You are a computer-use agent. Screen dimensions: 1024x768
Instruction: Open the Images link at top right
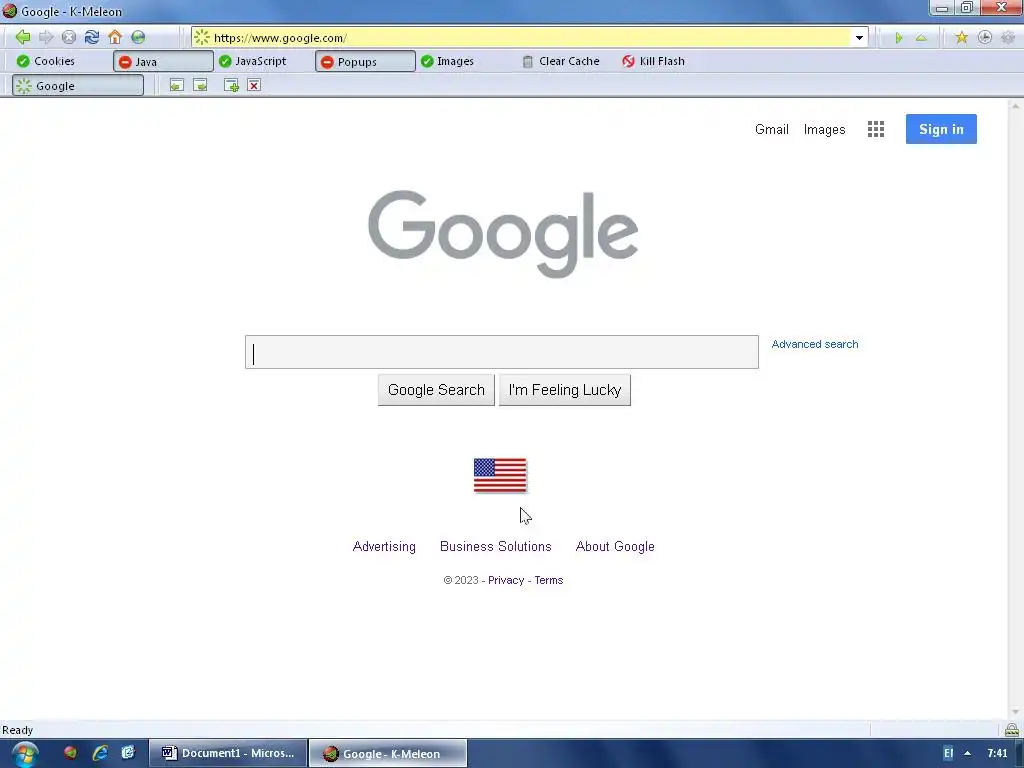click(x=824, y=129)
